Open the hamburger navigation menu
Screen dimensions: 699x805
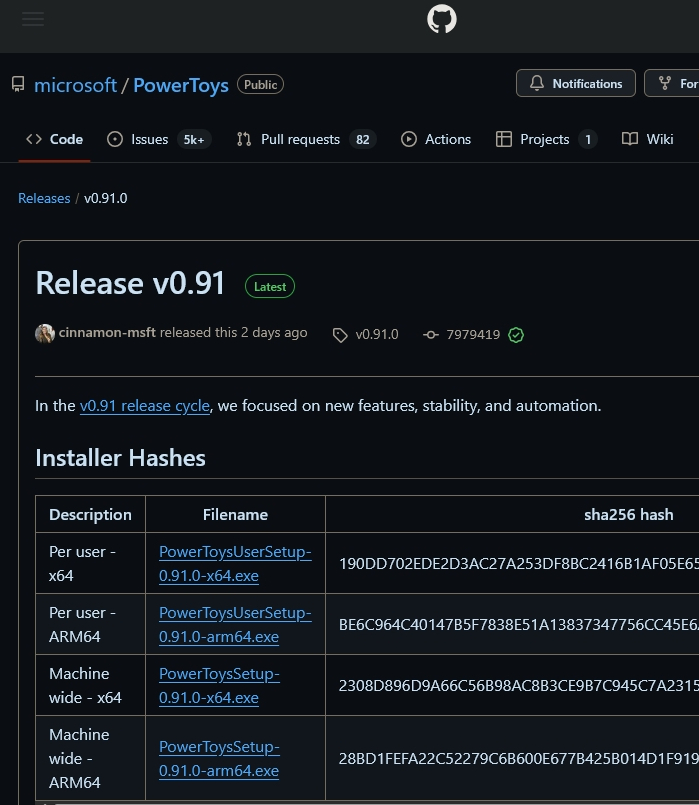[33, 20]
